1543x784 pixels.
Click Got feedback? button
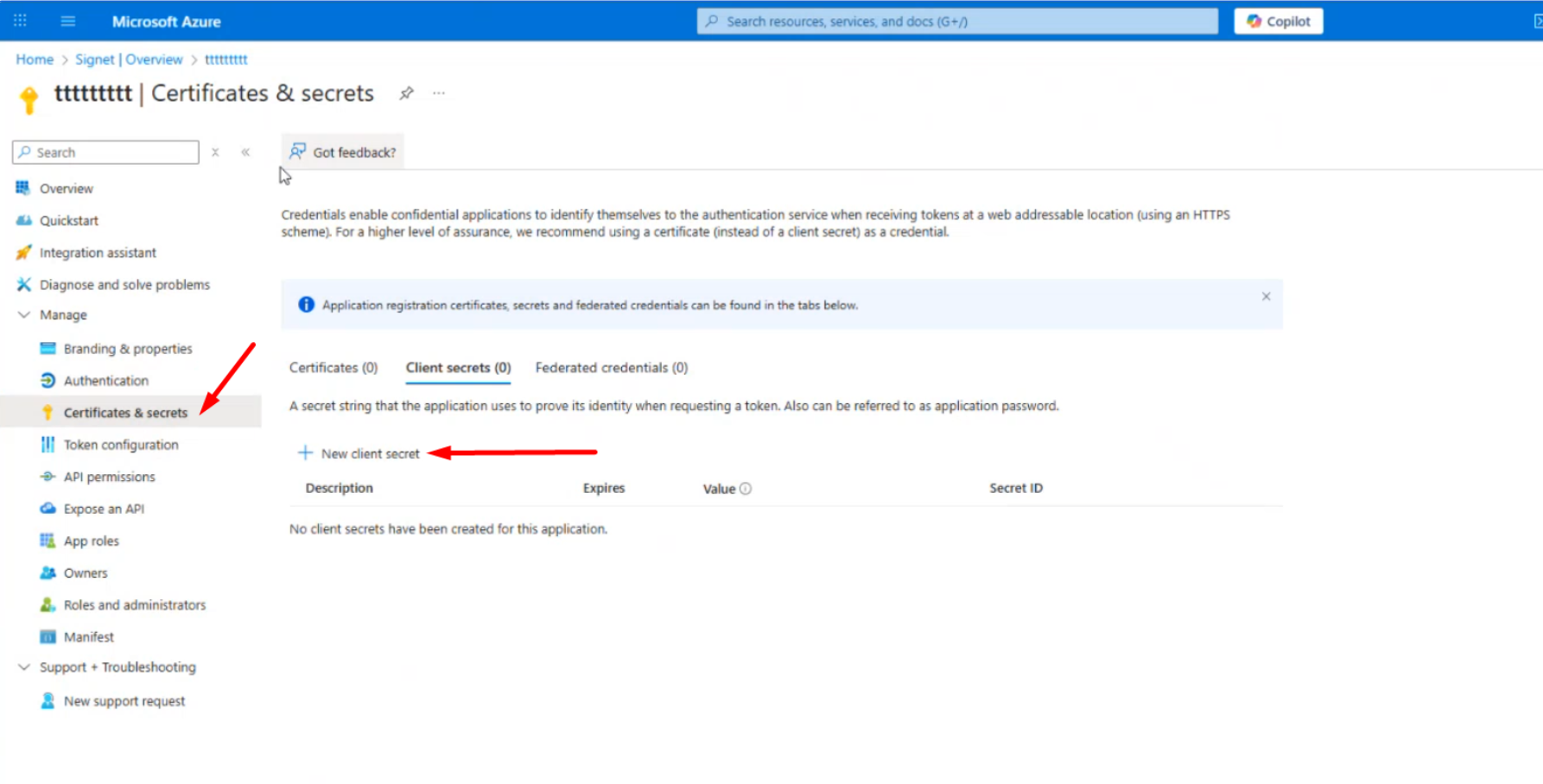343,152
